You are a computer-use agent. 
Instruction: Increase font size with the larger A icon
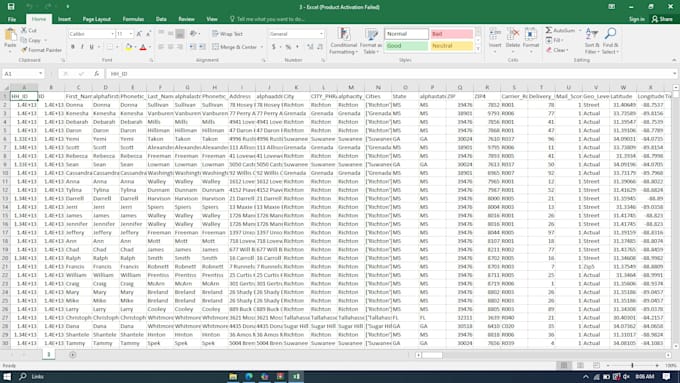(x=139, y=34)
